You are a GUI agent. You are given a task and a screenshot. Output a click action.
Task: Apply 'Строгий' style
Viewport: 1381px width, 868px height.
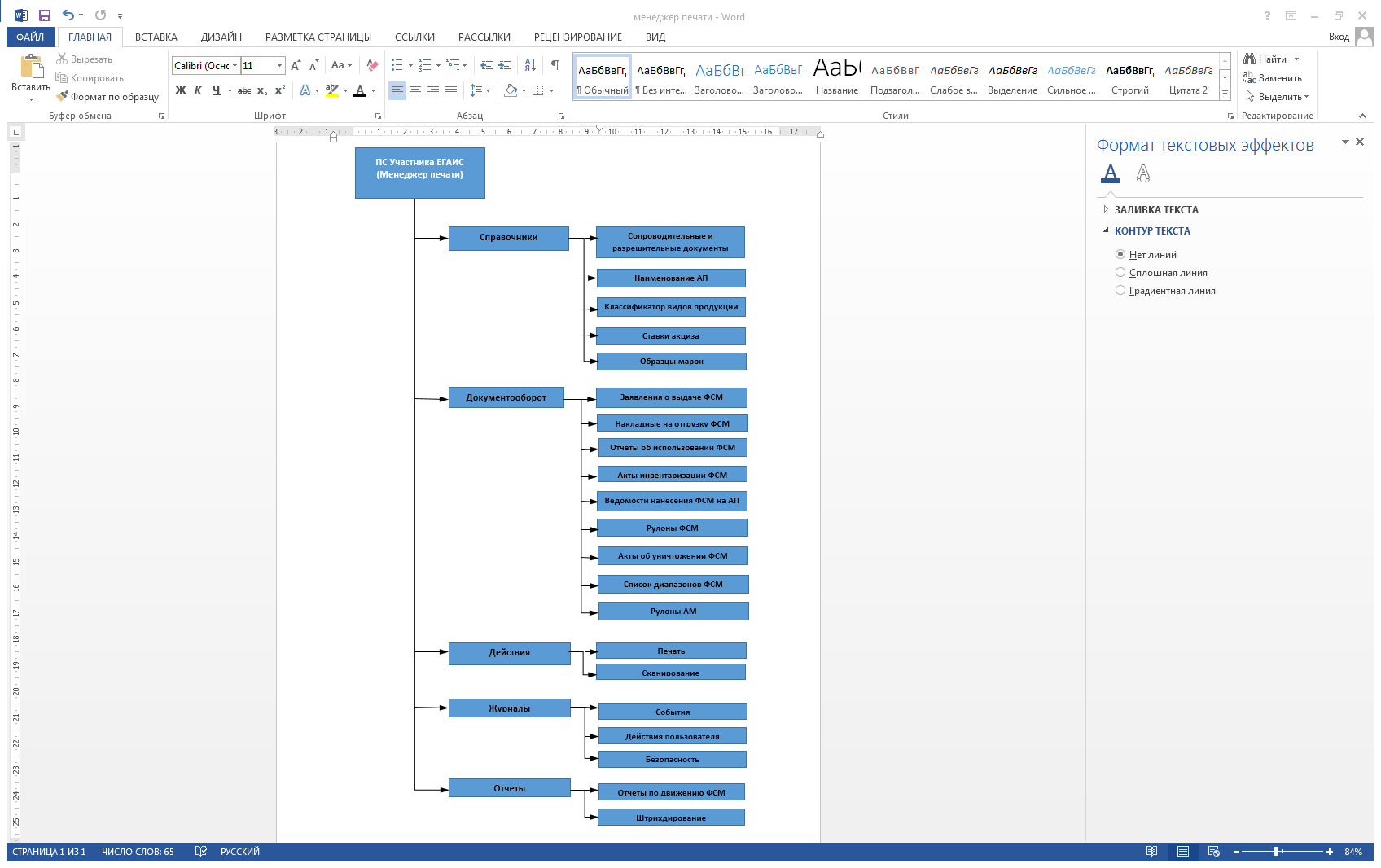(1130, 78)
